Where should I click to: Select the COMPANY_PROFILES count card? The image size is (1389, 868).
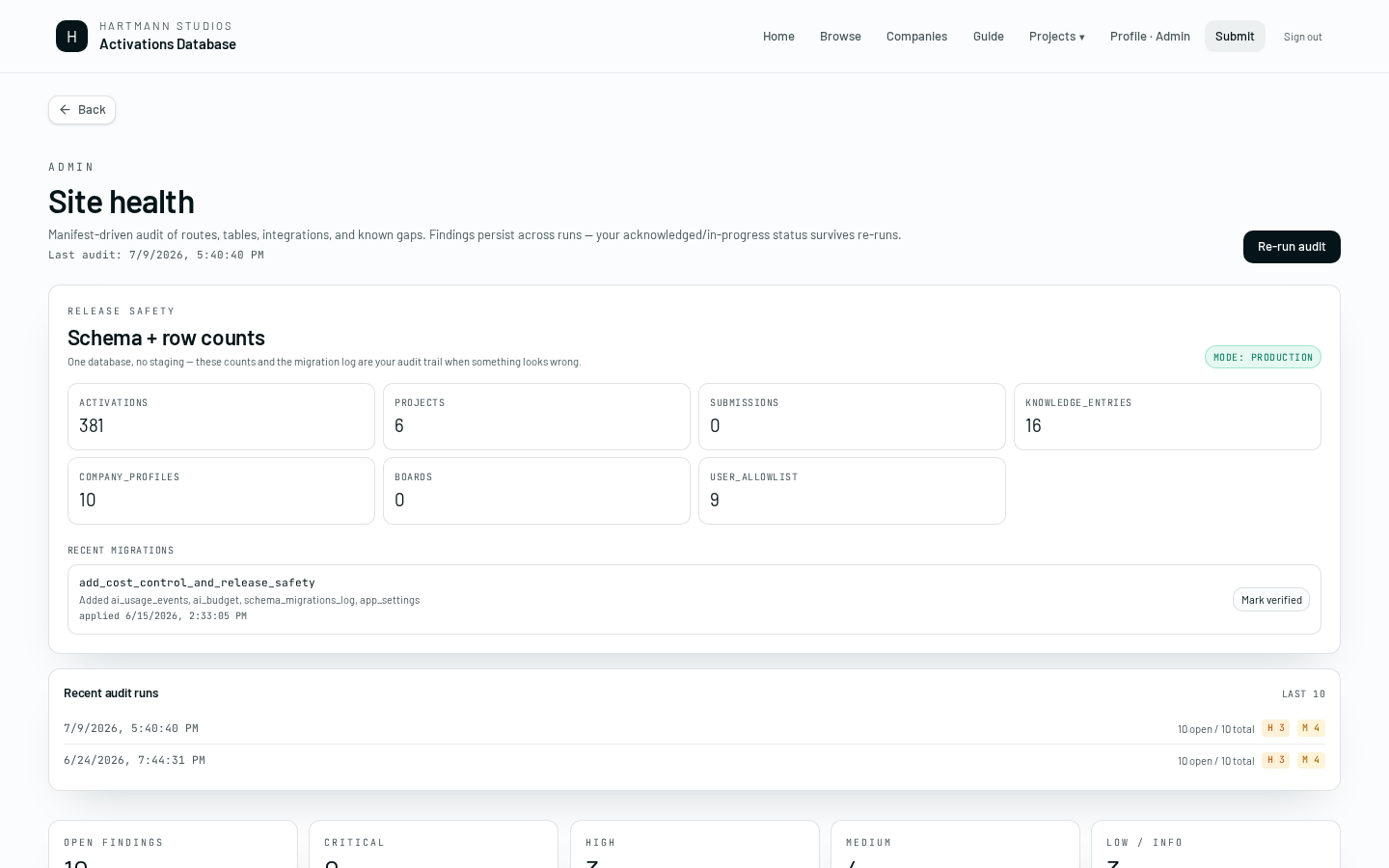pyautogui.click(x=221, y=491)
